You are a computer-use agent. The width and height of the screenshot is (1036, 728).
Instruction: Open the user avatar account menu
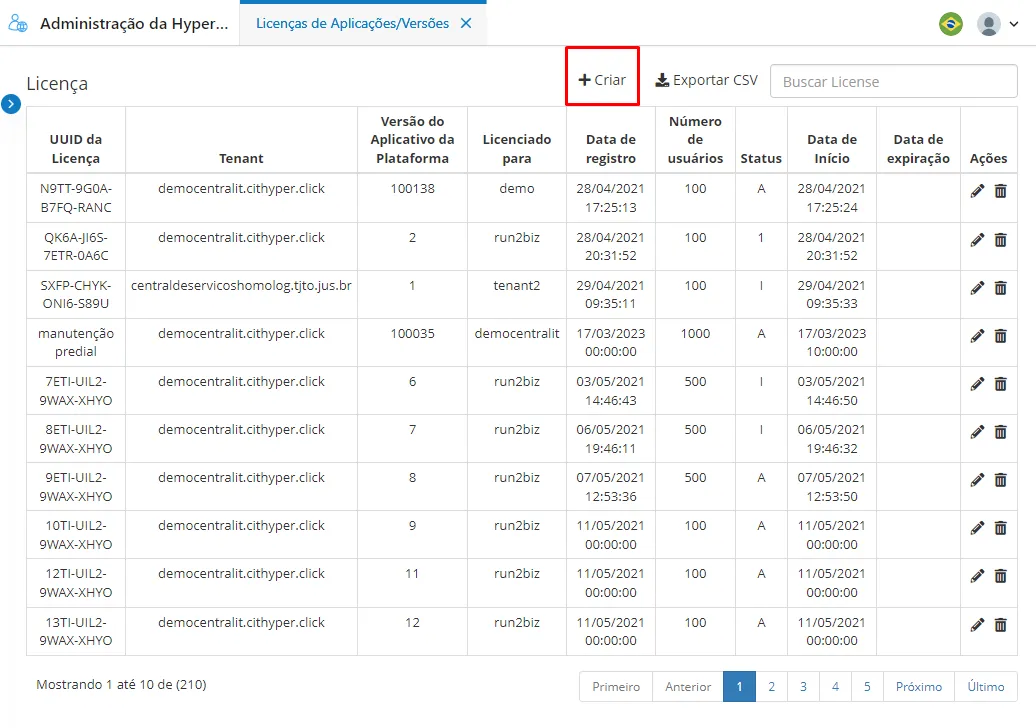pos(998,24)
